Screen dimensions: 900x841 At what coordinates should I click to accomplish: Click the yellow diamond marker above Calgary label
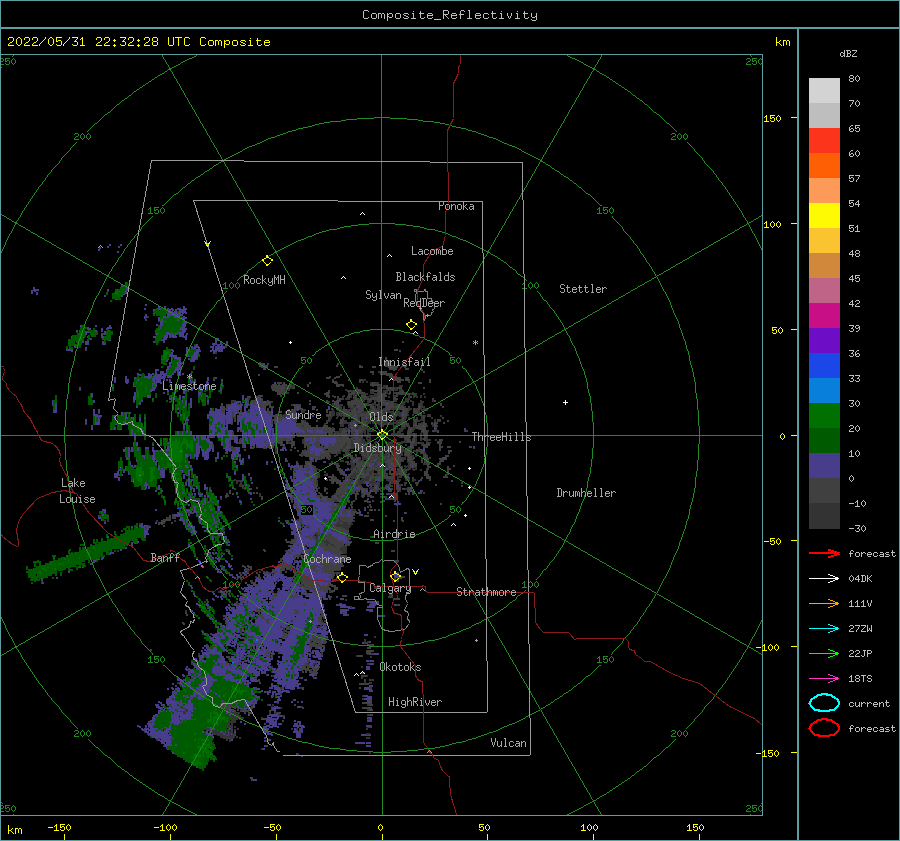point(395,576)
